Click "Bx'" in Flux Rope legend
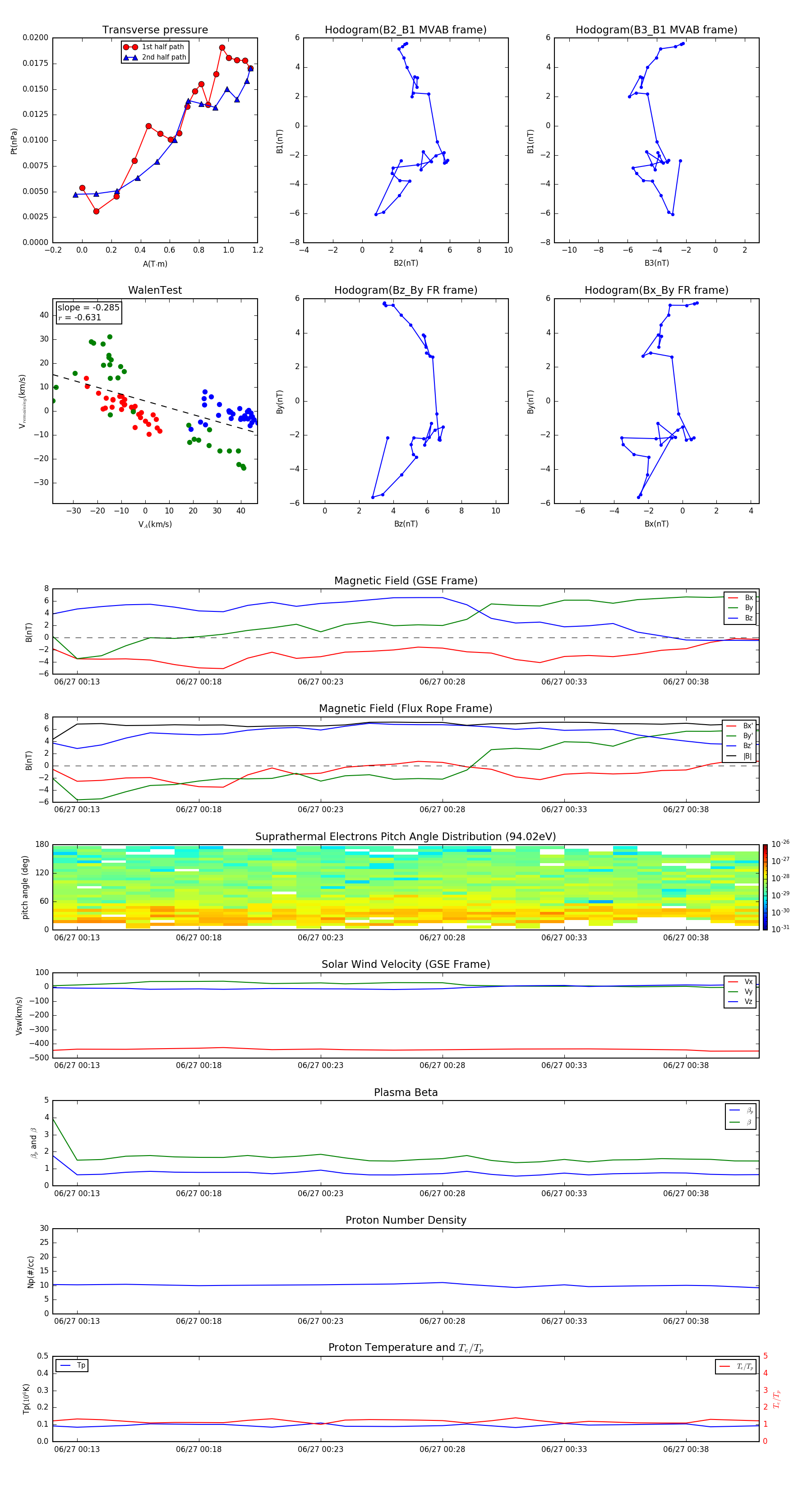Screen dimensions: 812x1489 (740, 726)
